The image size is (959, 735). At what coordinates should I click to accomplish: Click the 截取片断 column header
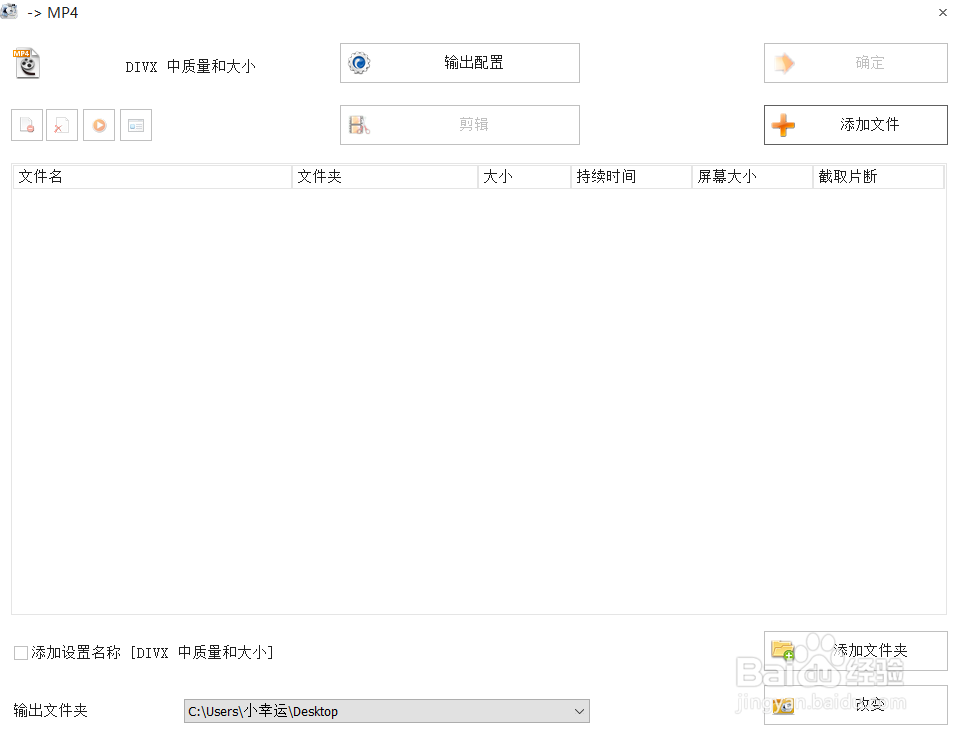point(878,177)
